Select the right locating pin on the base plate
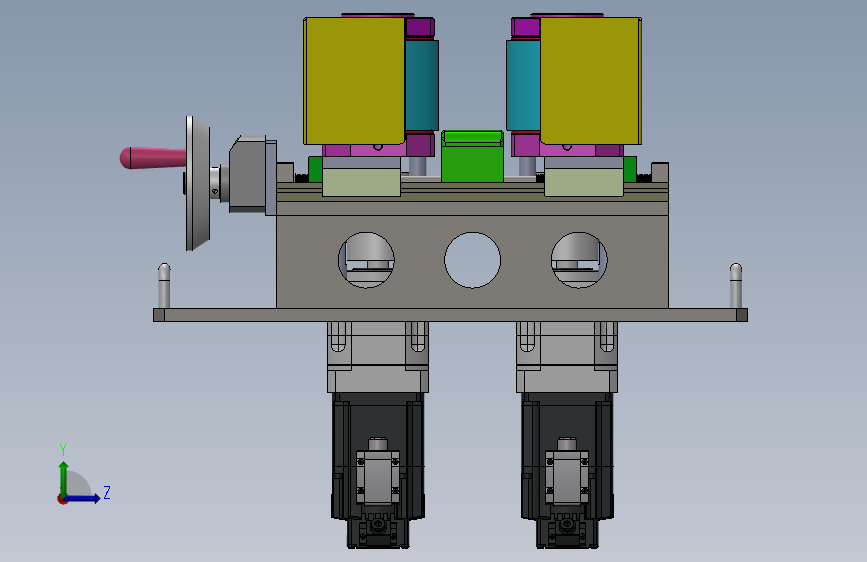The height and width of the screenshot is (562, 867). pos(735,286)
